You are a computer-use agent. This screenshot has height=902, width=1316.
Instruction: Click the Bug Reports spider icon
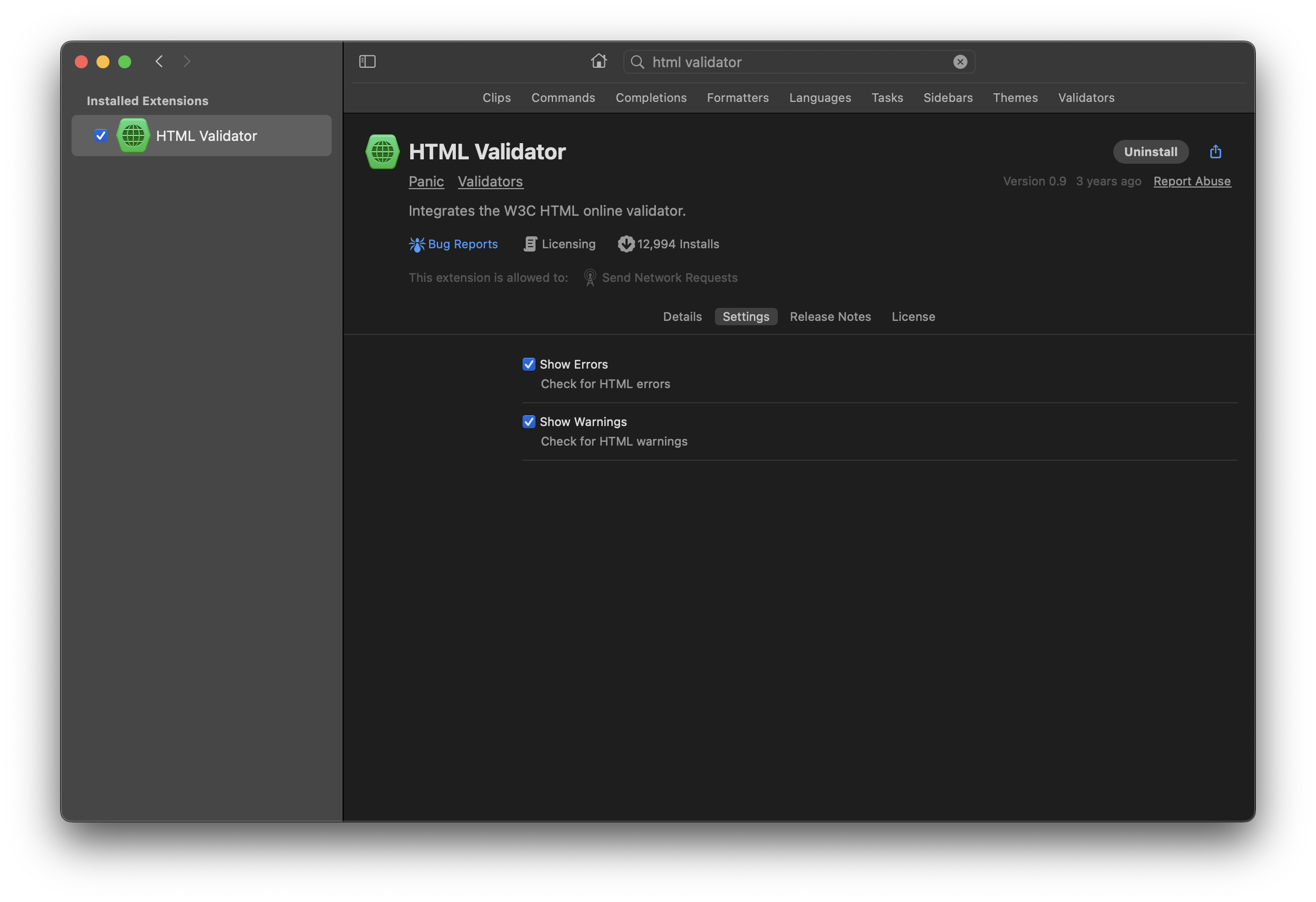pyautogui.click(x=417, y=244)
